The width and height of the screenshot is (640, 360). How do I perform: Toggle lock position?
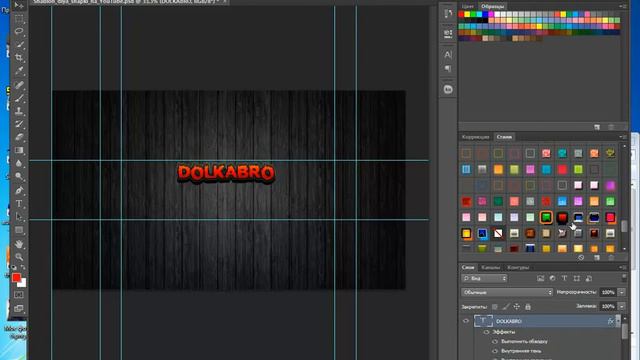click(x=517, y=307)
